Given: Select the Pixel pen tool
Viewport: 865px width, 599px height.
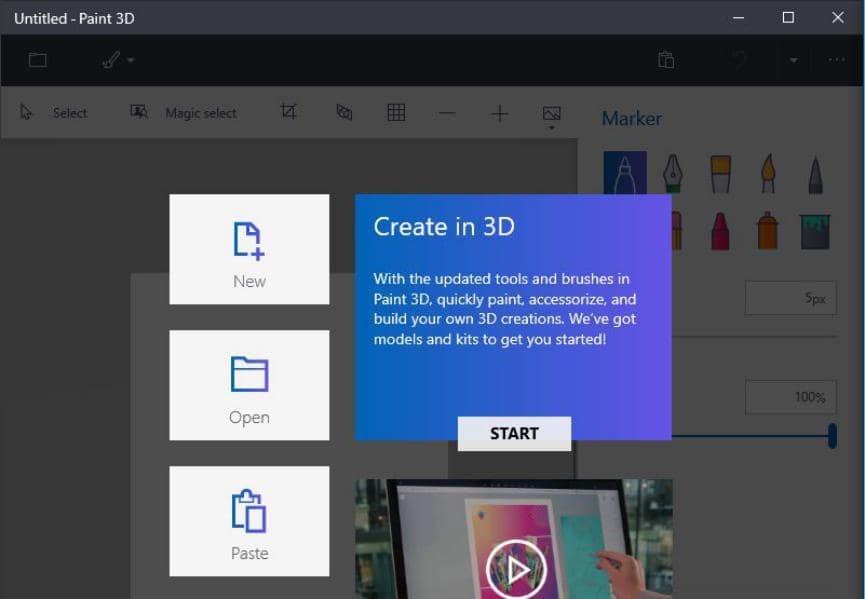Looking at the screenshot, I should click(815, 170).
